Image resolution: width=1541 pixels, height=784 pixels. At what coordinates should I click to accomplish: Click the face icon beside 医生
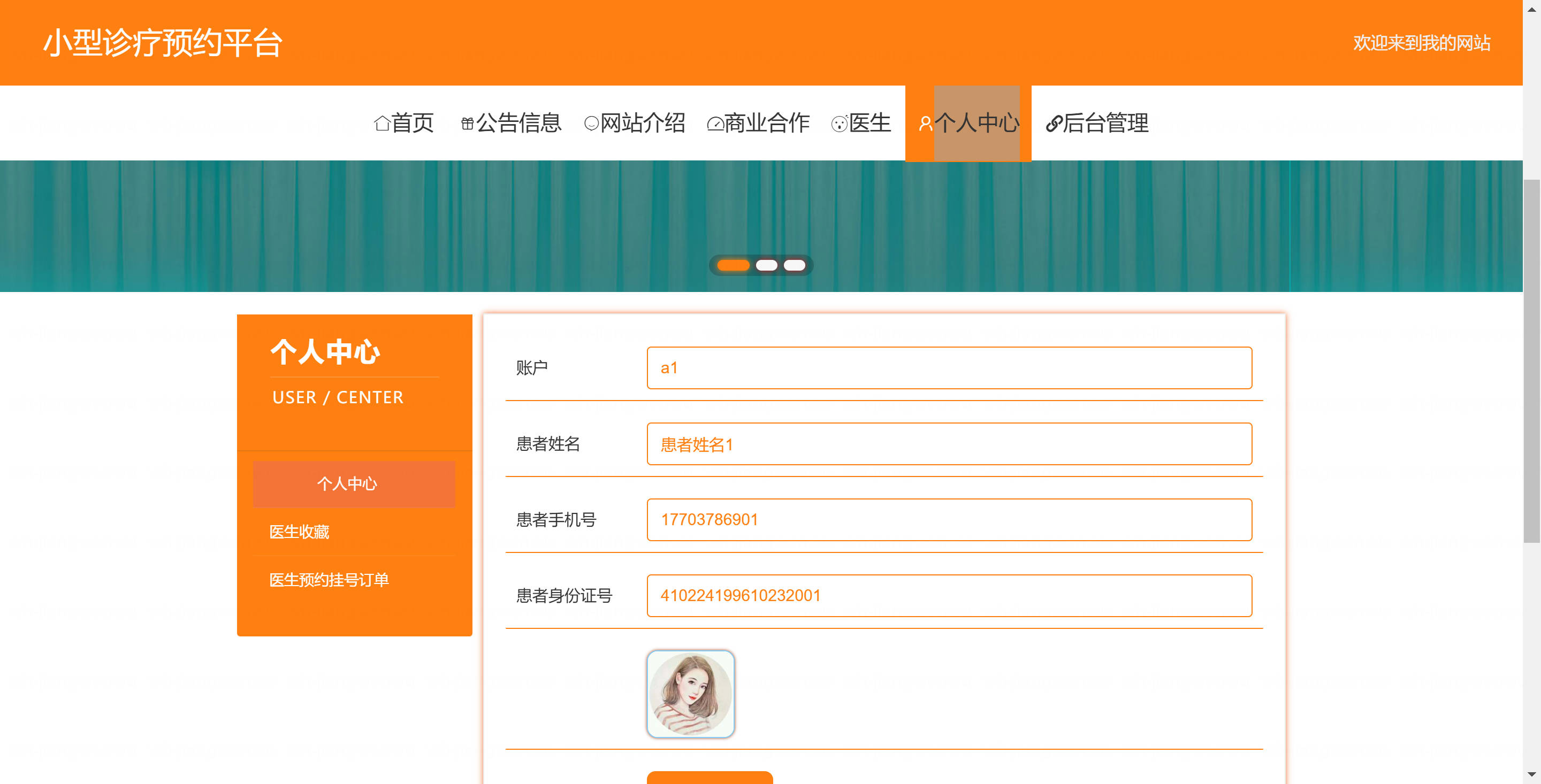pyautogui.click(x=840, y=123)
